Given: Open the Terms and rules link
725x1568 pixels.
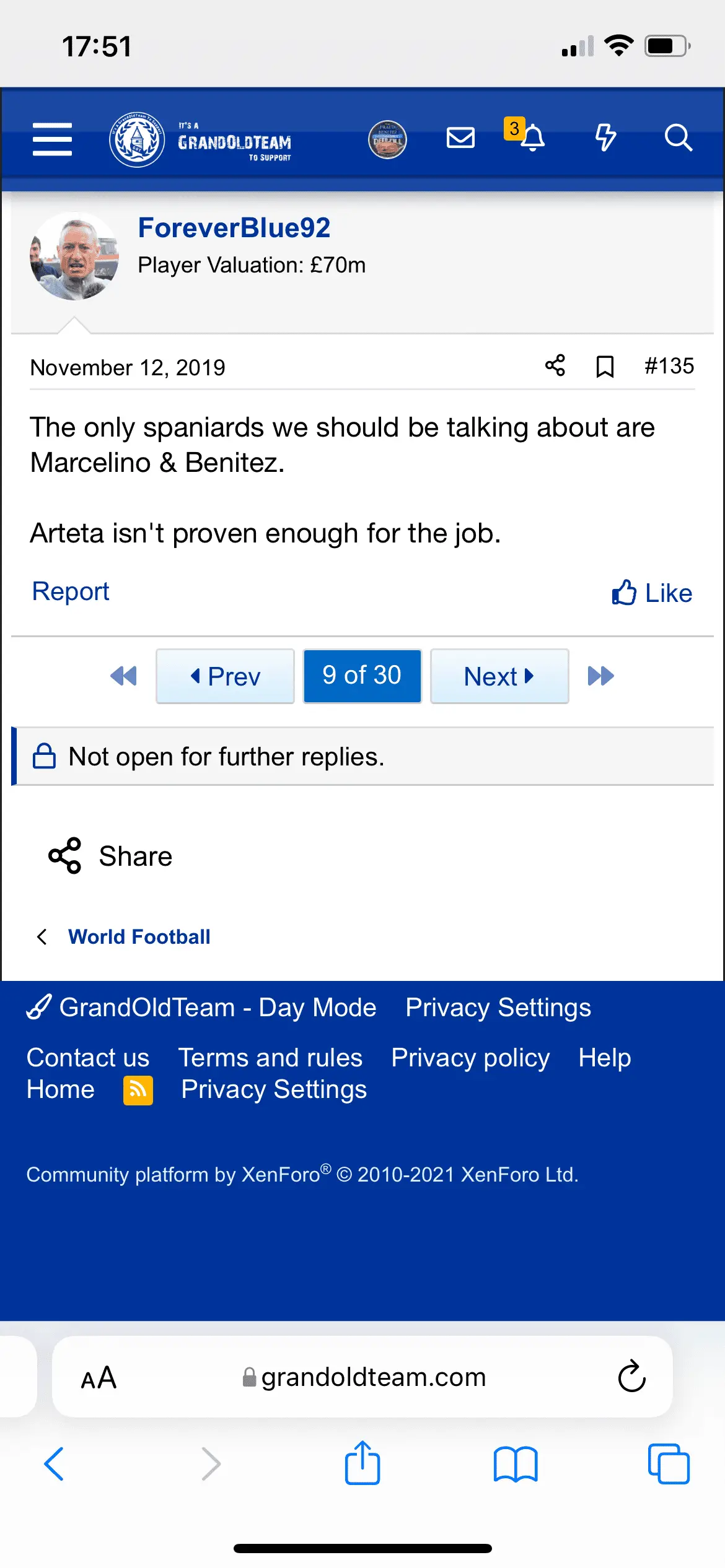Looking at the screenshot, I should (x=270, y=1058).
